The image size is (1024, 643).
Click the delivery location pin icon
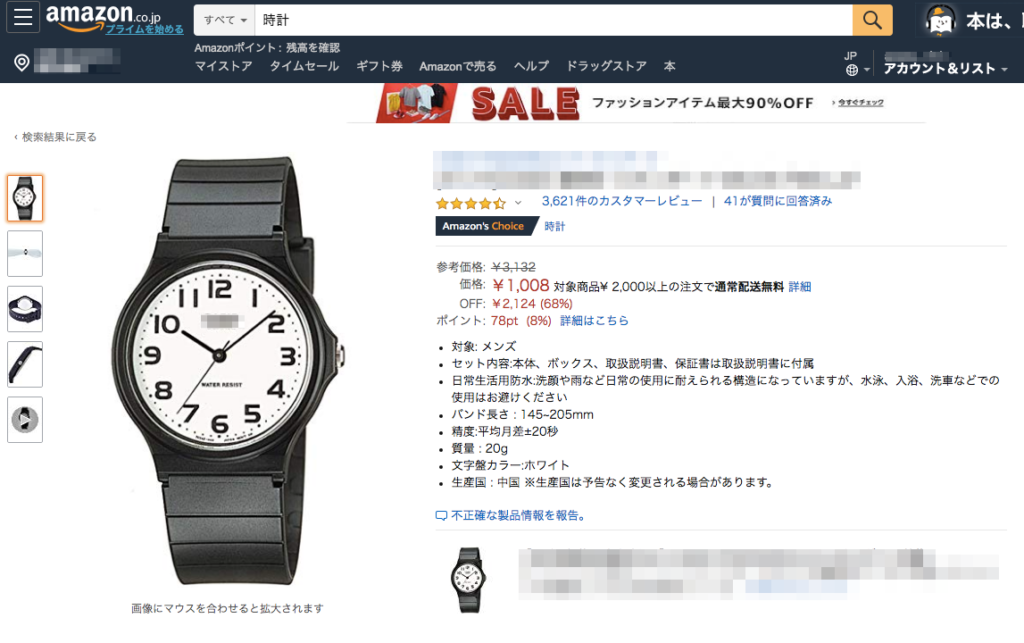pos(22,63)
